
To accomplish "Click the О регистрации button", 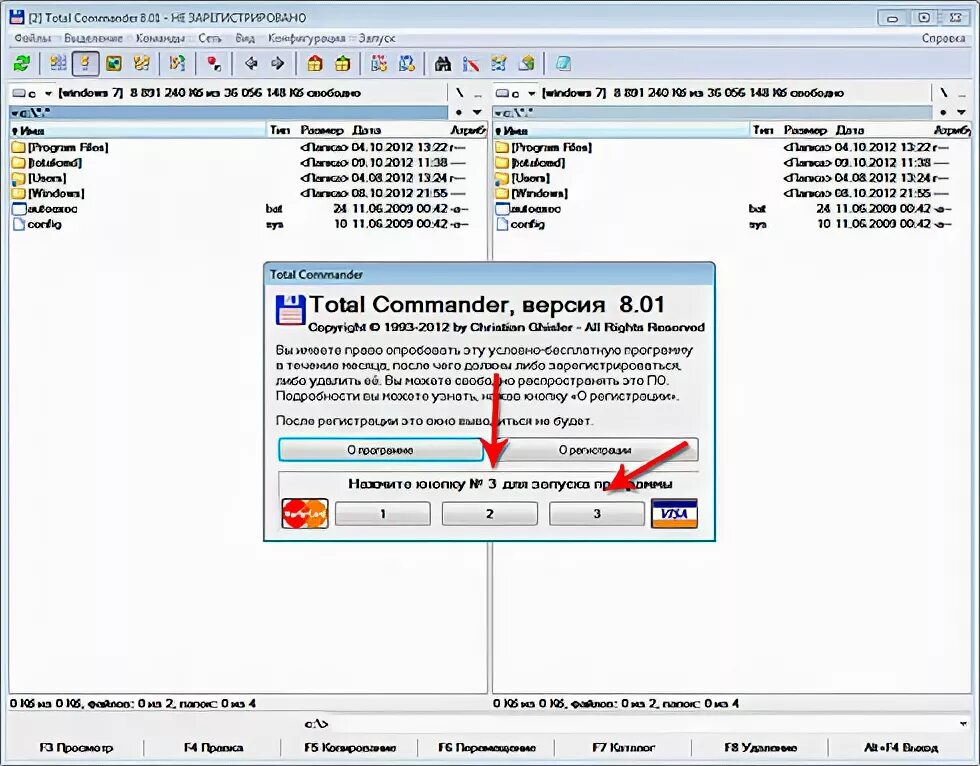I will pos(595,450).
